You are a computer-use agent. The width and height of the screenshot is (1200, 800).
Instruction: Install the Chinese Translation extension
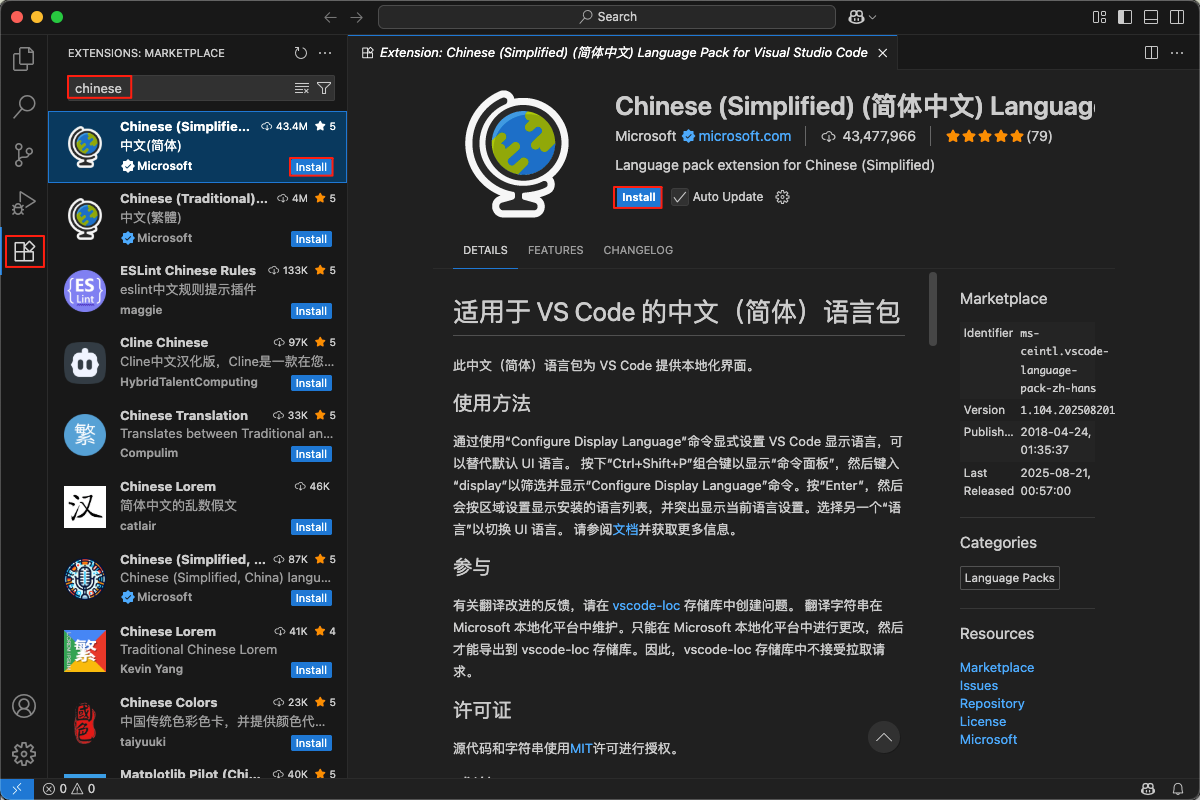click(311, 454)
